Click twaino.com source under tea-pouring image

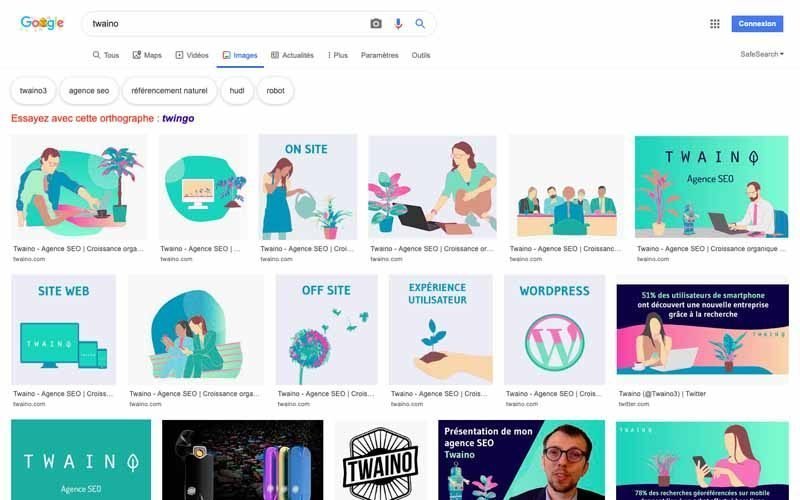point(29,259)
